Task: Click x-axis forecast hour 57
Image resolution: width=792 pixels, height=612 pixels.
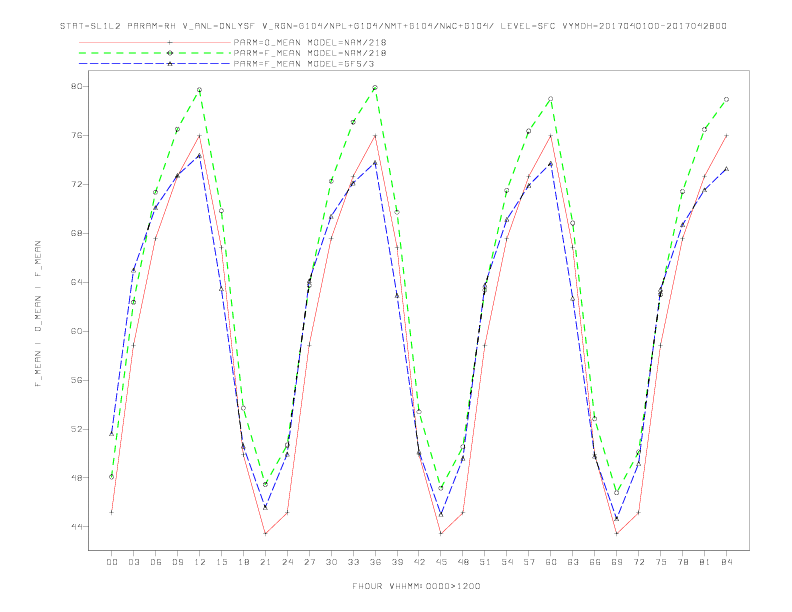Action: pos(529,562)
